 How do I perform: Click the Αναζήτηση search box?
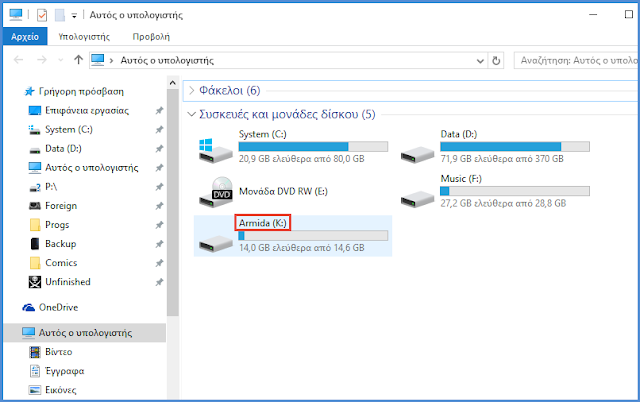point(575,60)
